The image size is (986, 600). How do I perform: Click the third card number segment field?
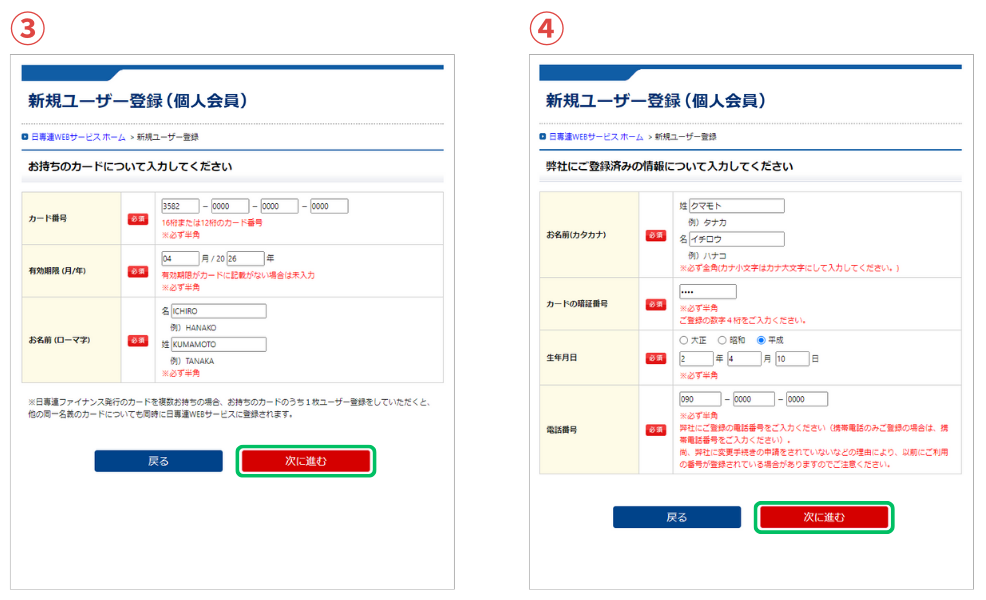coord(280,206)
